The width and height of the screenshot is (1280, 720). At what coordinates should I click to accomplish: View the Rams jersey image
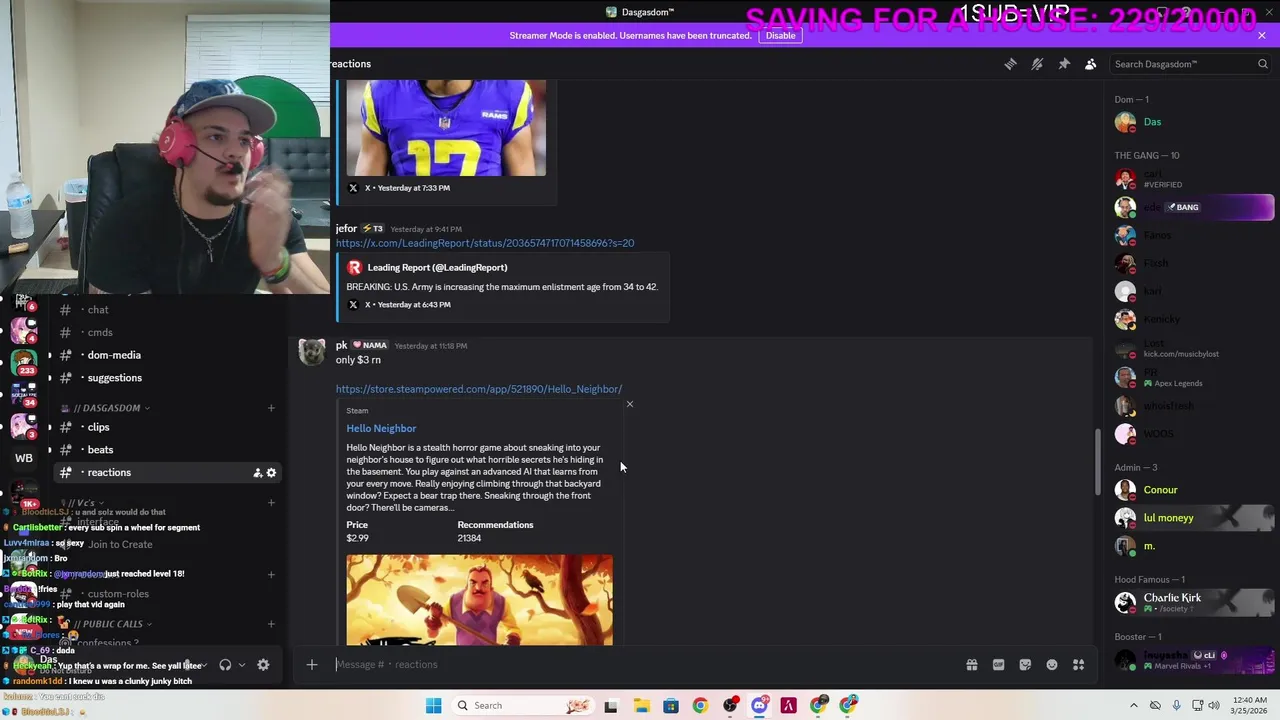tap(446, 128)
